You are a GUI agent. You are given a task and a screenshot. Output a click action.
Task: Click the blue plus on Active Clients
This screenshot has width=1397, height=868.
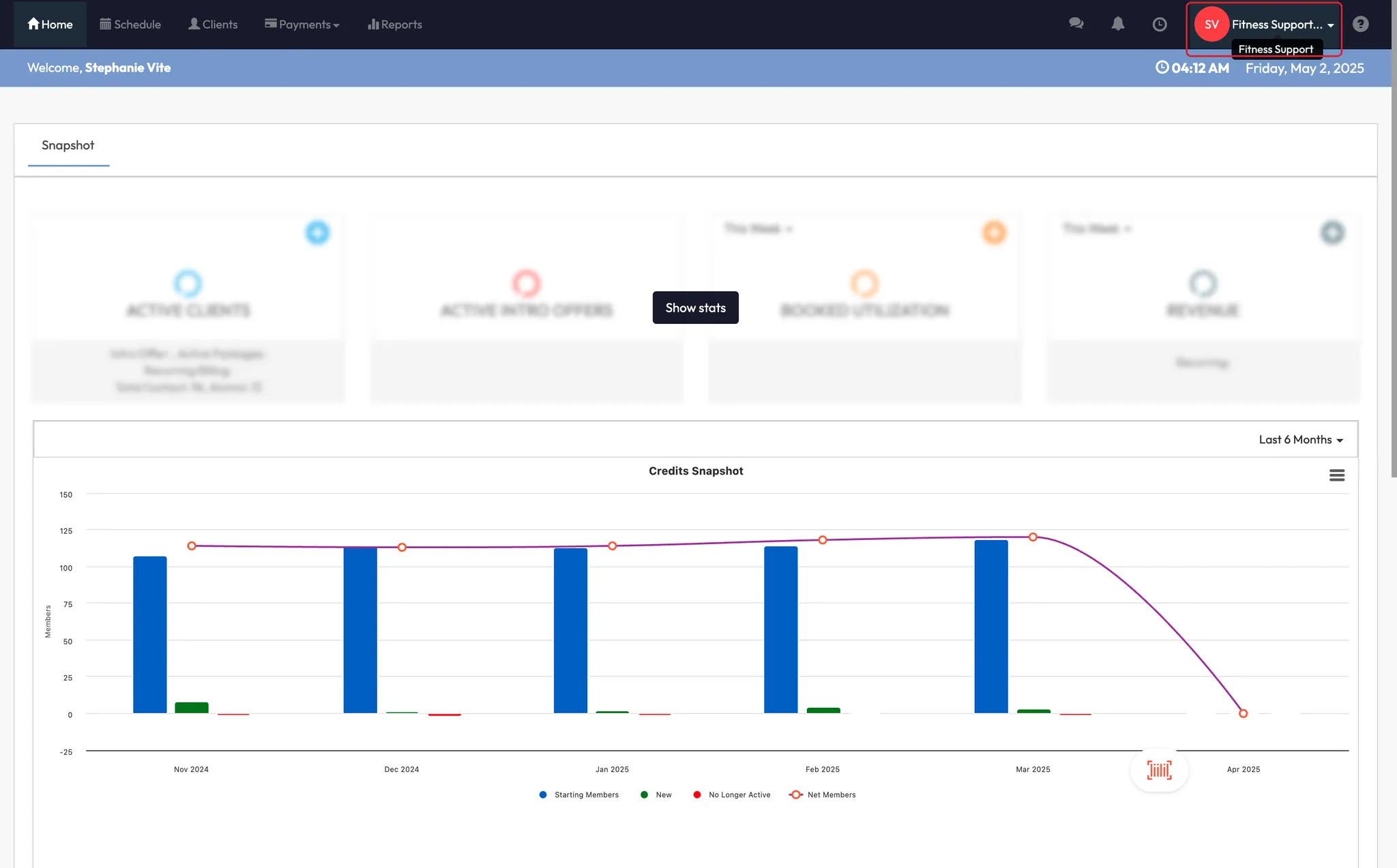(317, 233)
